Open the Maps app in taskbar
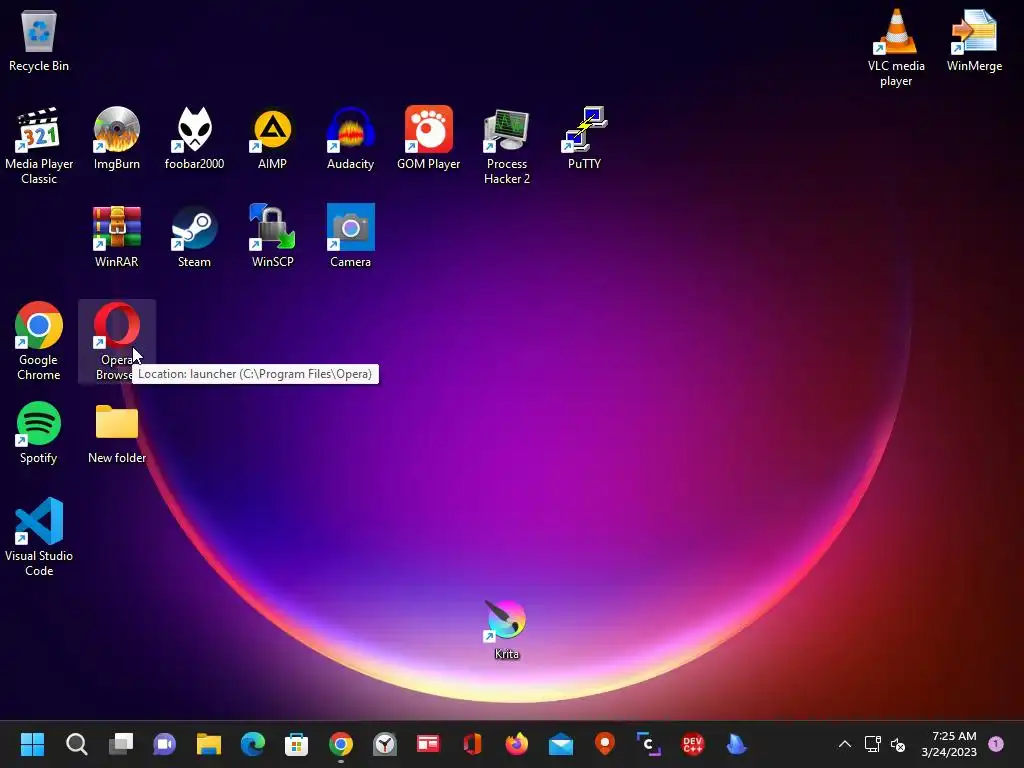Image resolution: width=1024 pixels, height=768 pixels. pyautogui.click(x=605, y=744)
